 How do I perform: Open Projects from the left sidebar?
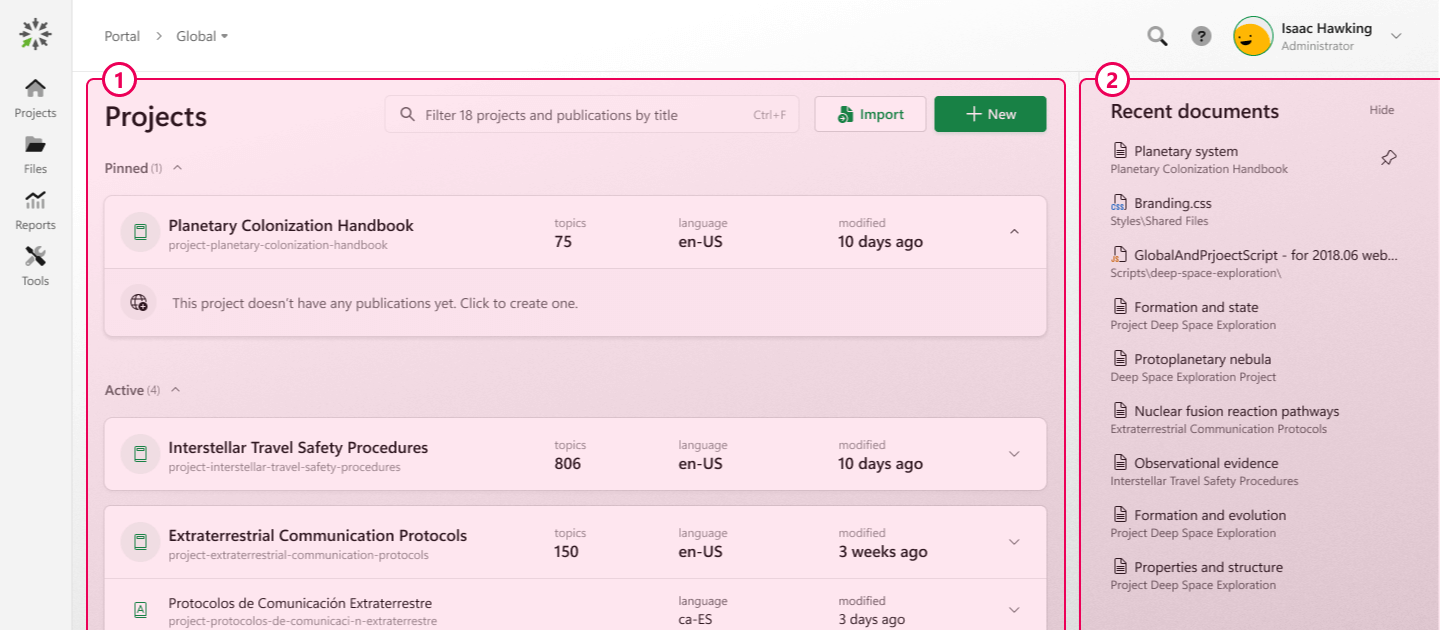click(x=35, y=97)
